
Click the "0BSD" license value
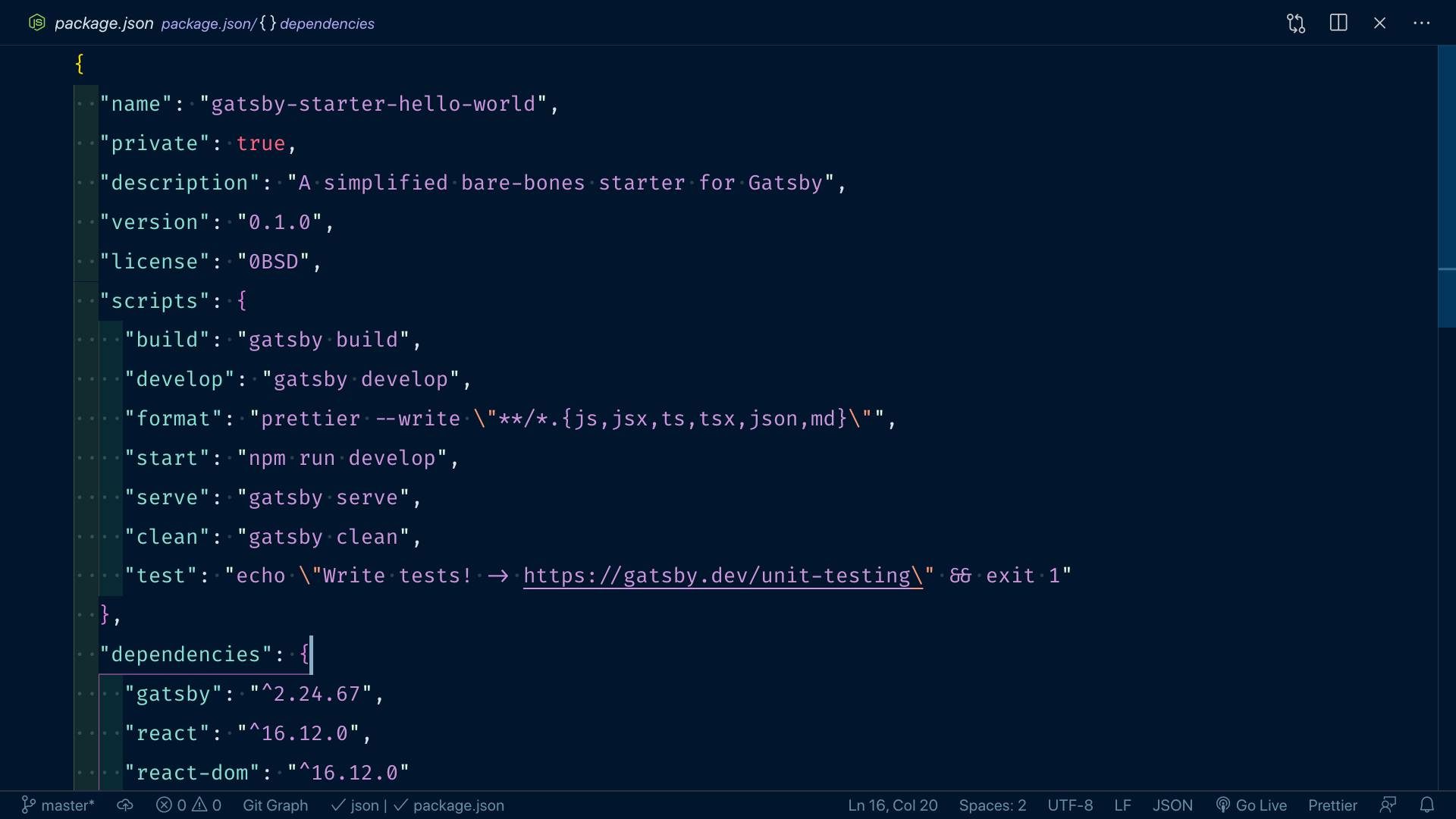pos(274,262)
